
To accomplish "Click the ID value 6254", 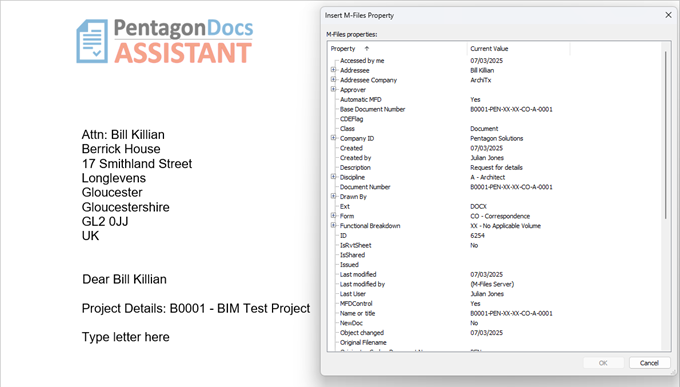I will pyautogui.click(x=477, y=236).
